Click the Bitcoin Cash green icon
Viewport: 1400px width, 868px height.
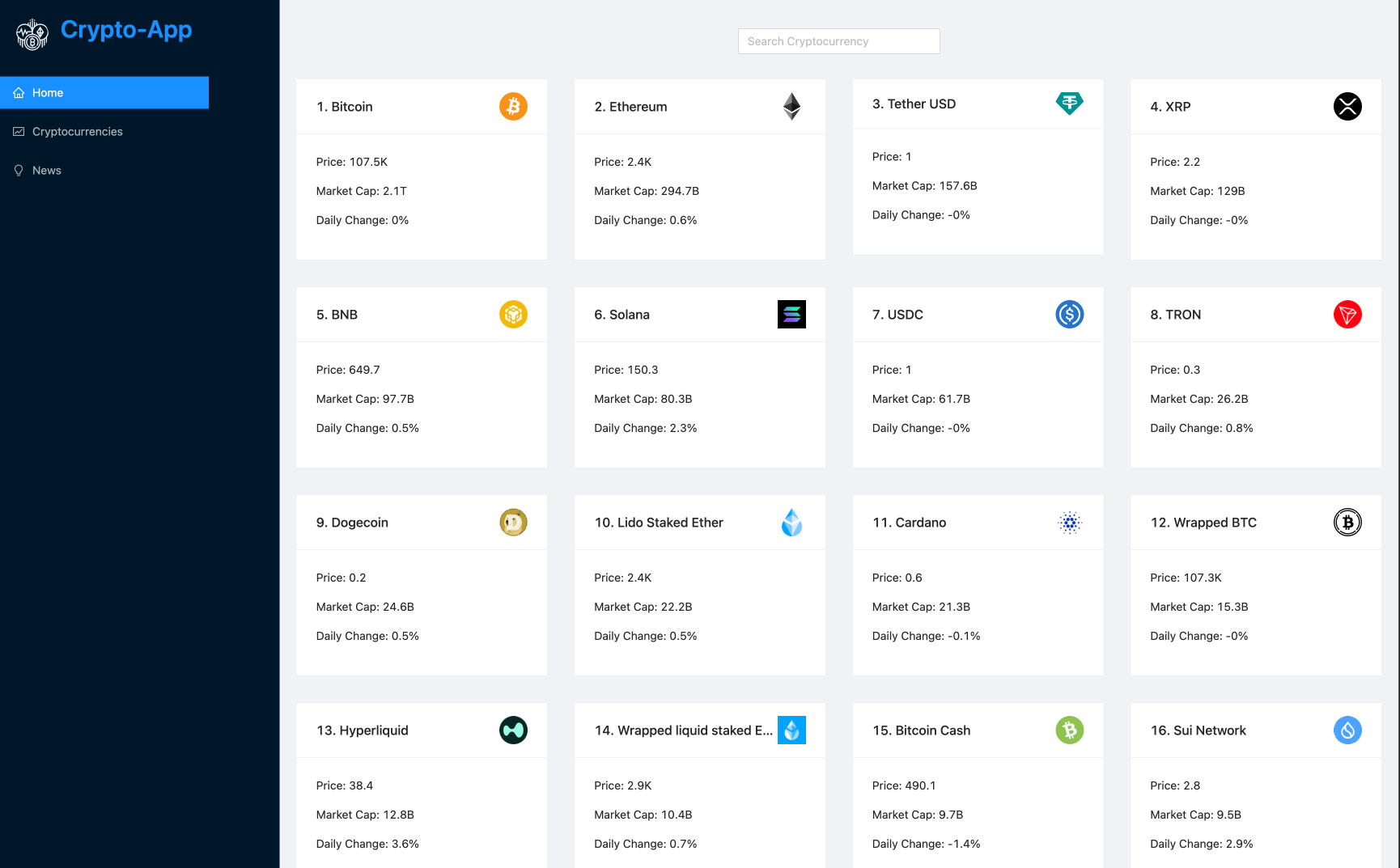click(x=1070, y=730)
